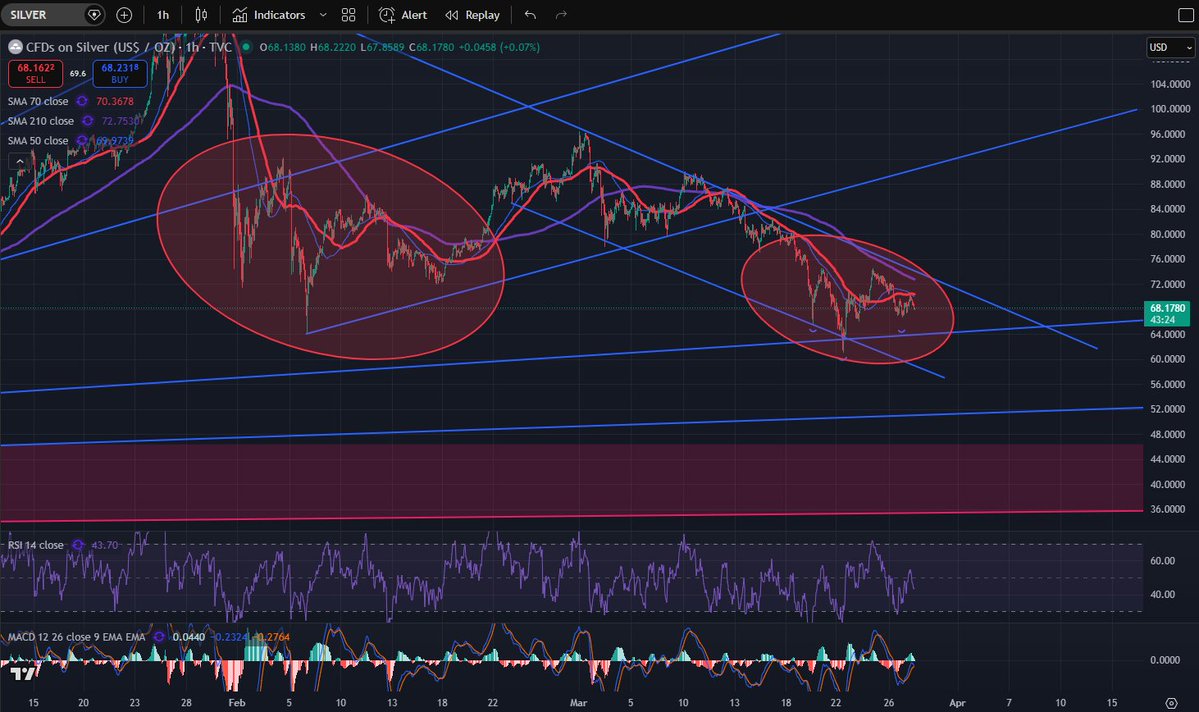Expand the chevron next to Indicators

coord(323,15)
